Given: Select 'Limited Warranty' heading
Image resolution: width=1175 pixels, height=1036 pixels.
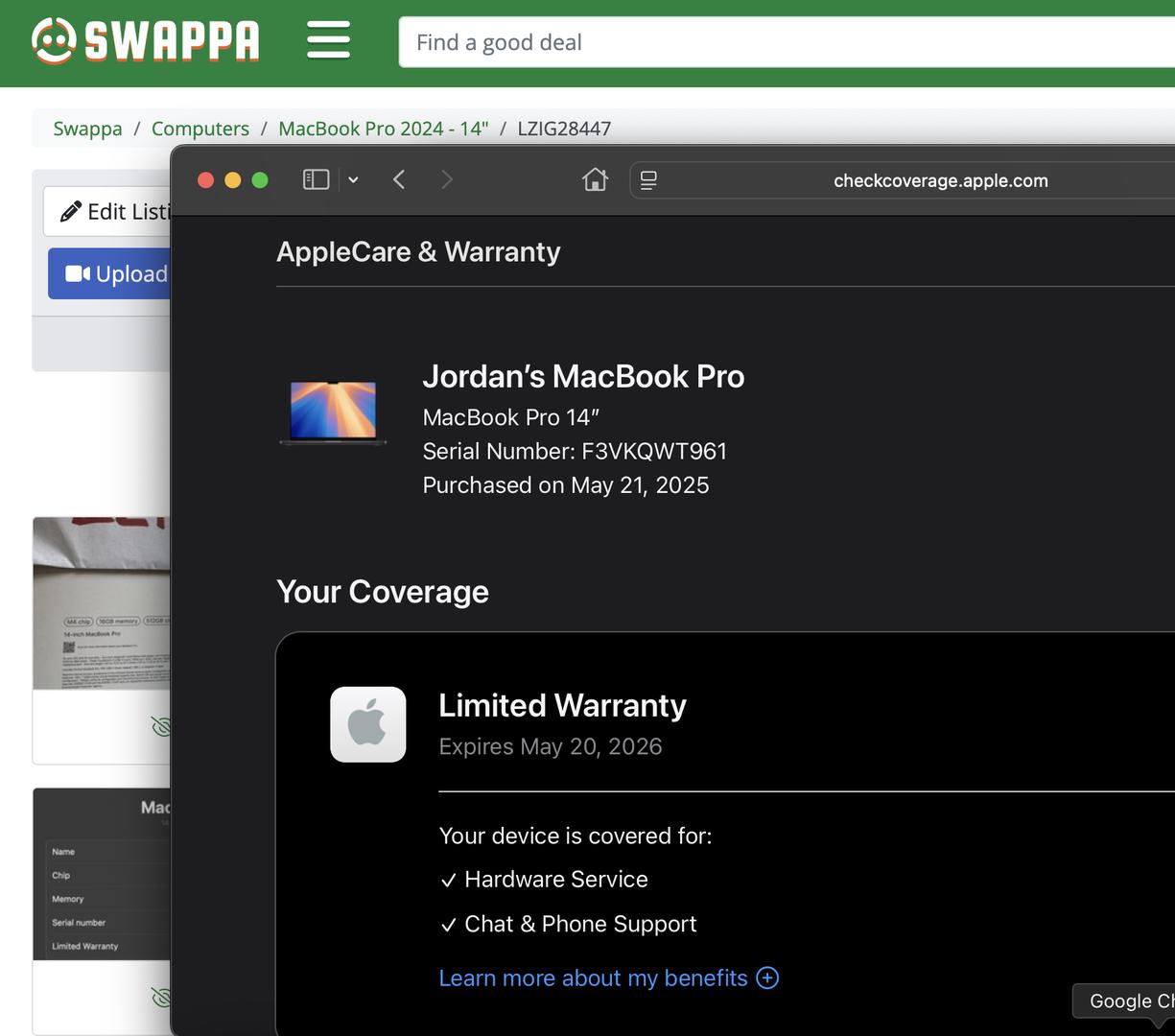Looking at the screenshot, I should point(562,706).
